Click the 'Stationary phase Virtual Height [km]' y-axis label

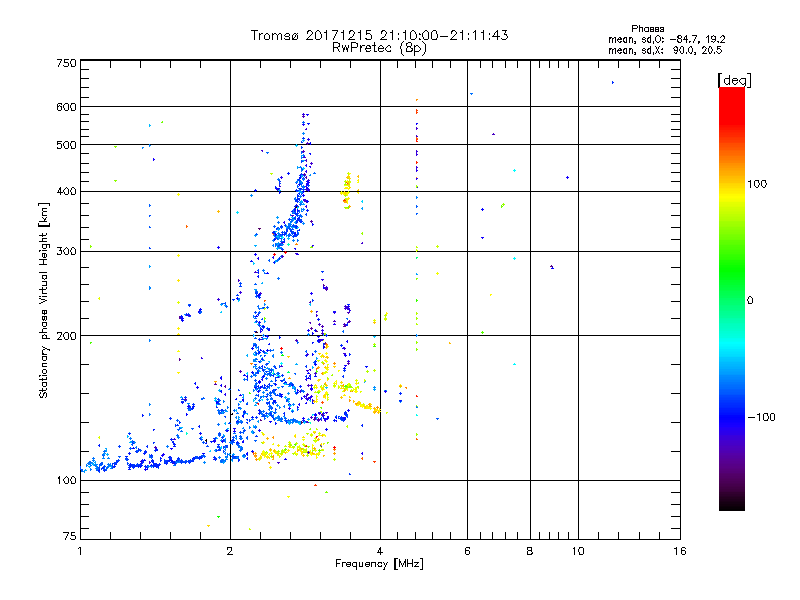[43, 300]
